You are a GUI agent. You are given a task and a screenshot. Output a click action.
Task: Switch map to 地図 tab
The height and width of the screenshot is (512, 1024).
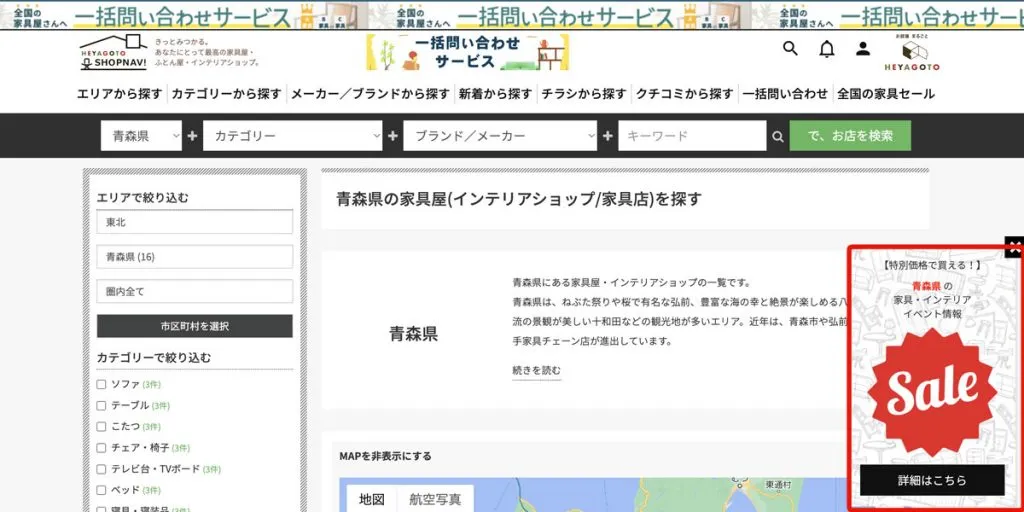point(372,500)
